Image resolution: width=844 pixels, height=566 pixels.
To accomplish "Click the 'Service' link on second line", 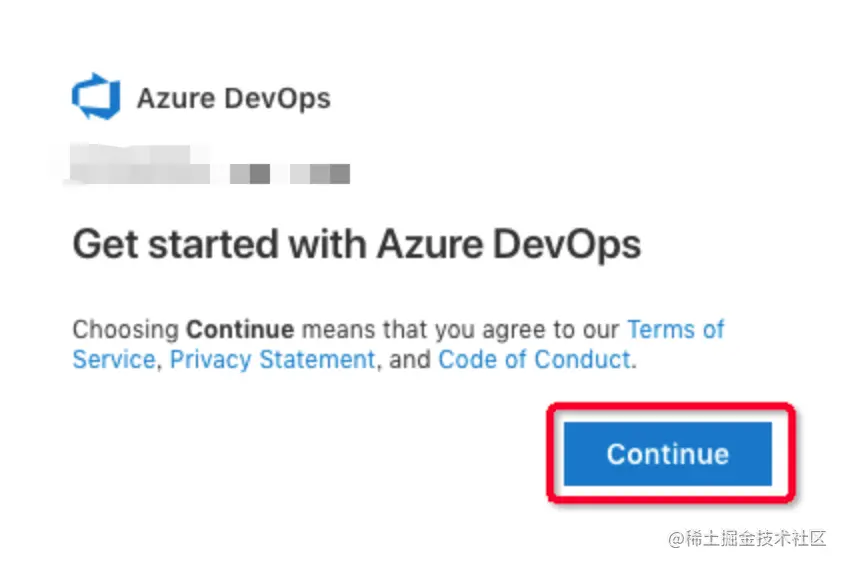I will point(114,359).
